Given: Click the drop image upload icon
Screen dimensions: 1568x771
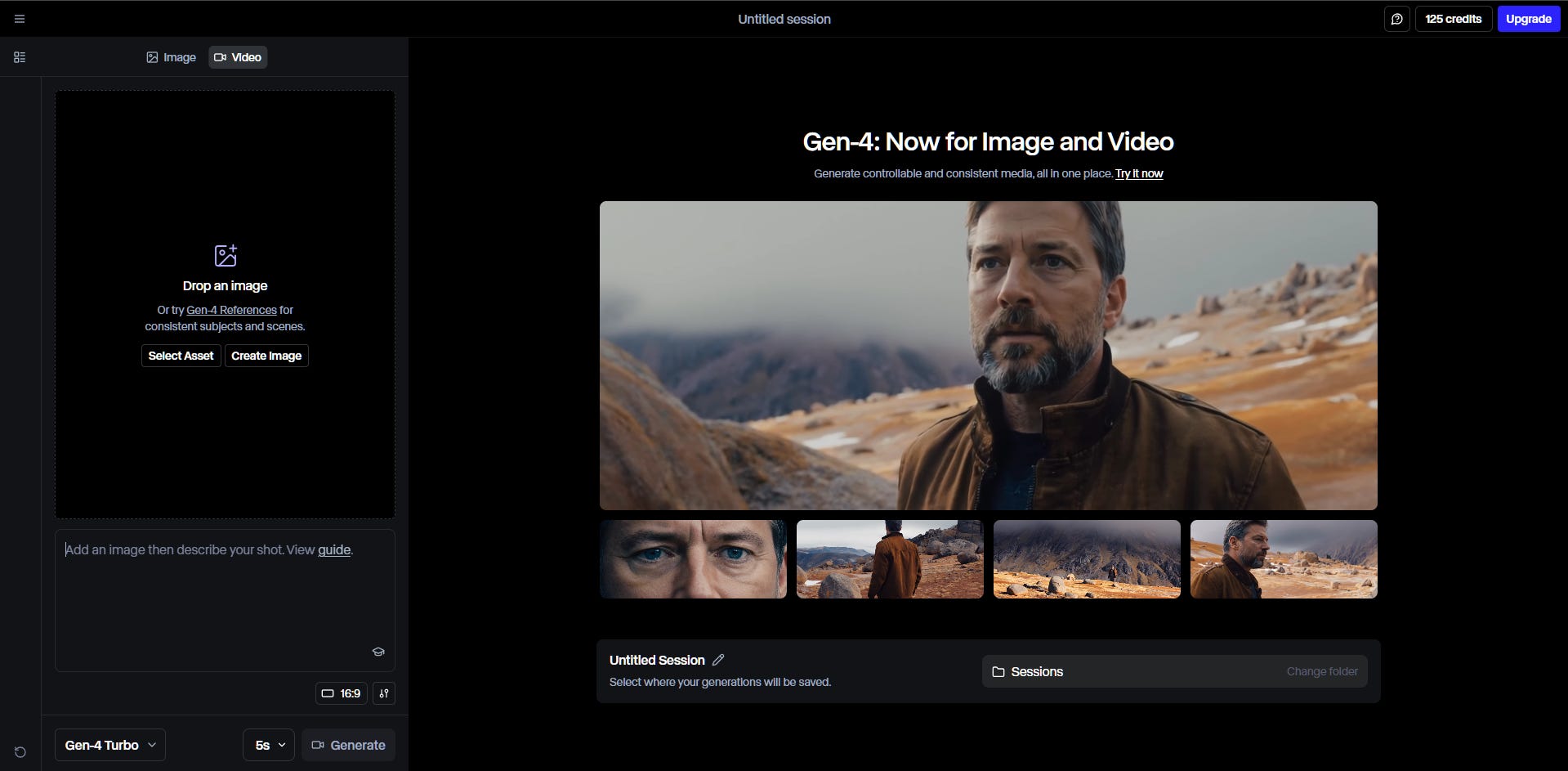Looking at the screenshot, I should (x=226, y=255).
